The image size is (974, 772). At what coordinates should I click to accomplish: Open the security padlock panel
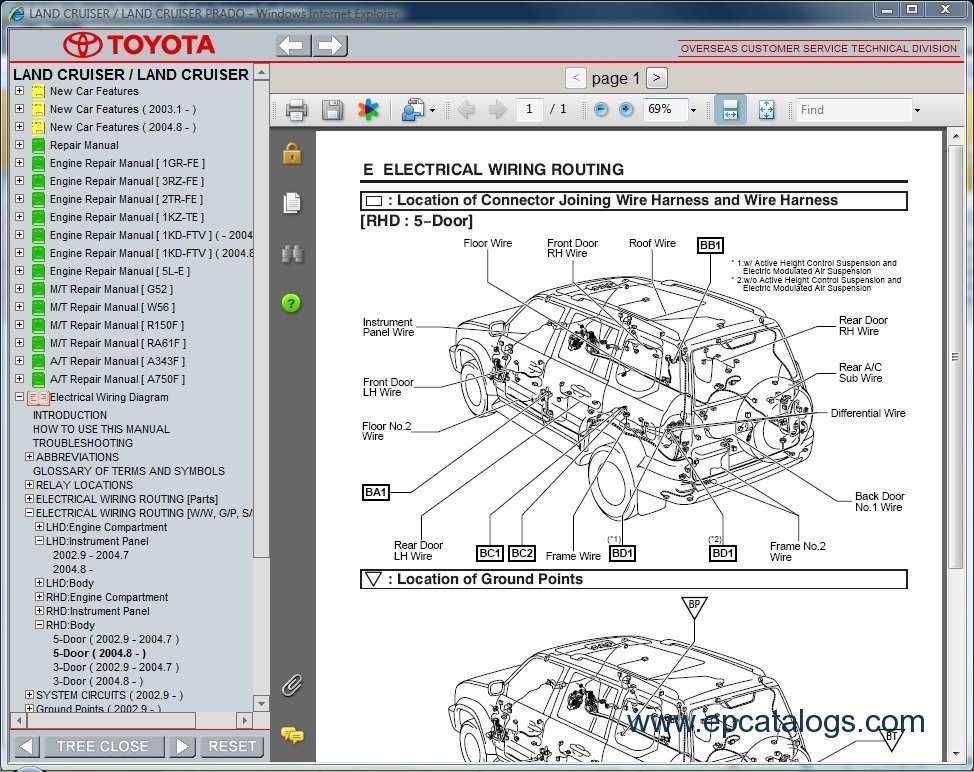tap(292, 153)
